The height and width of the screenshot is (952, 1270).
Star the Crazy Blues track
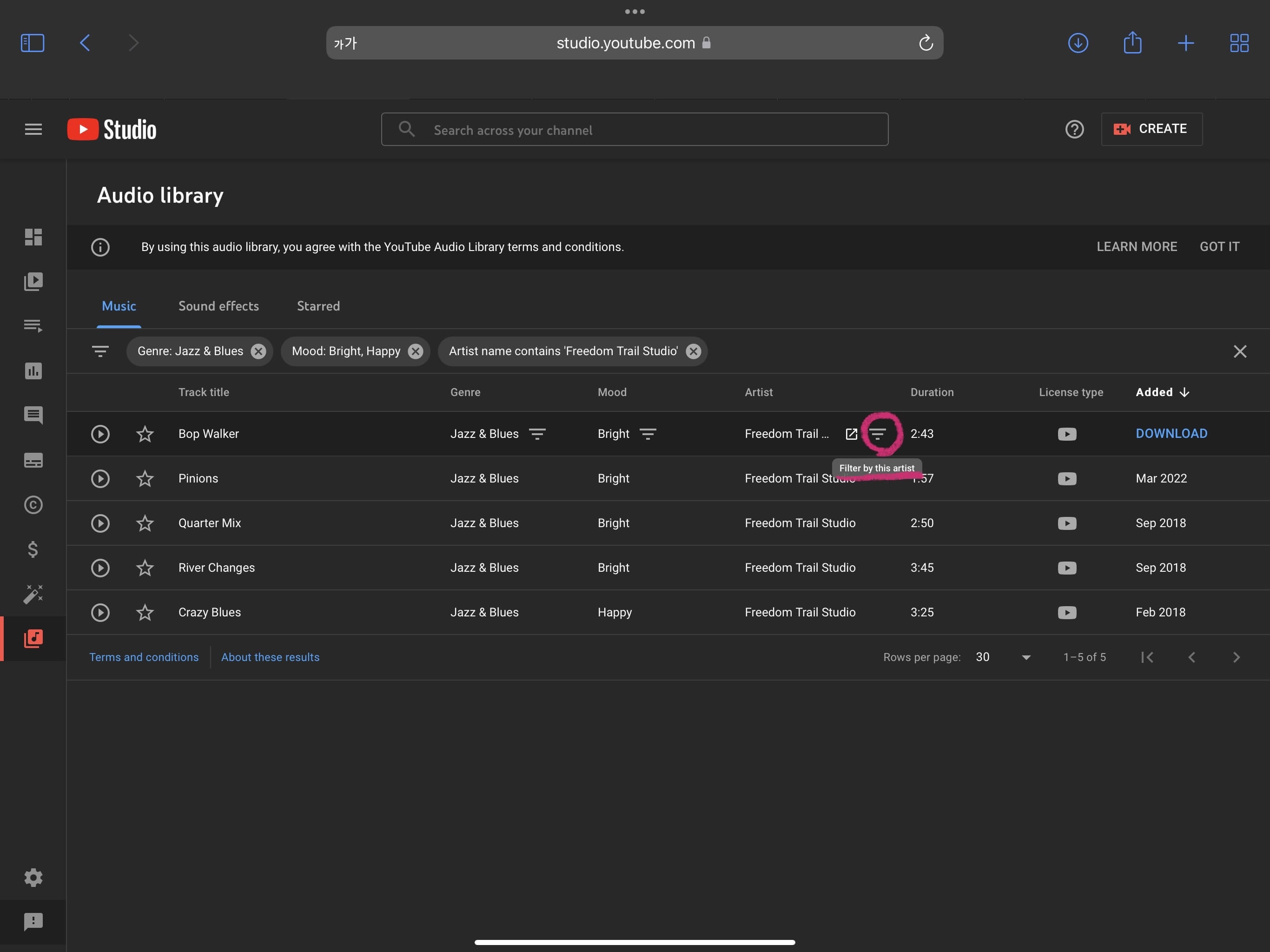pyautogui.click(x=145, y=613)
